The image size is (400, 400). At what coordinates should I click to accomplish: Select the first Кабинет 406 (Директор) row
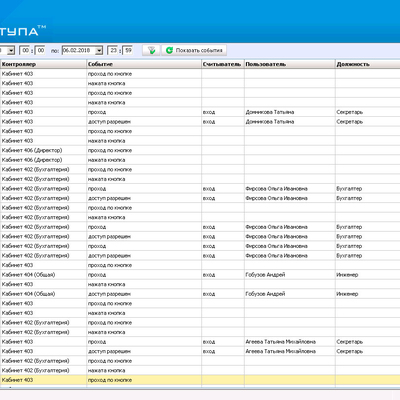(x=200, y=150)
